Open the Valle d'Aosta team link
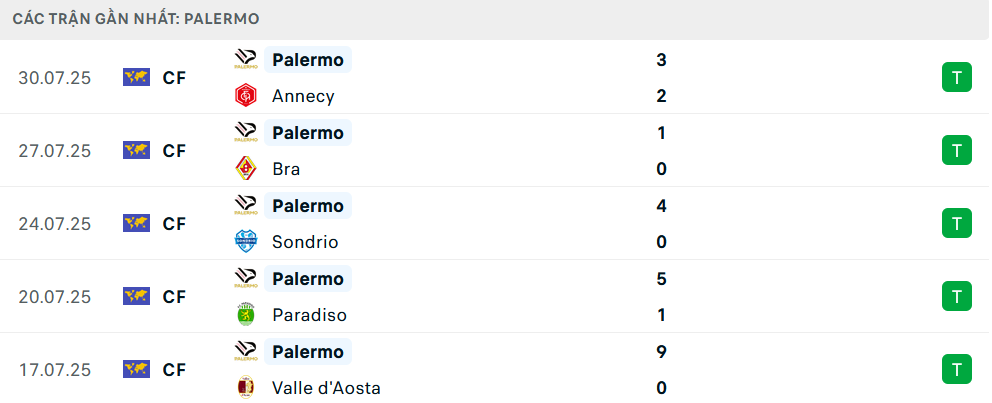The width and height of the screenshot is (992, 403). pos(326,388)
